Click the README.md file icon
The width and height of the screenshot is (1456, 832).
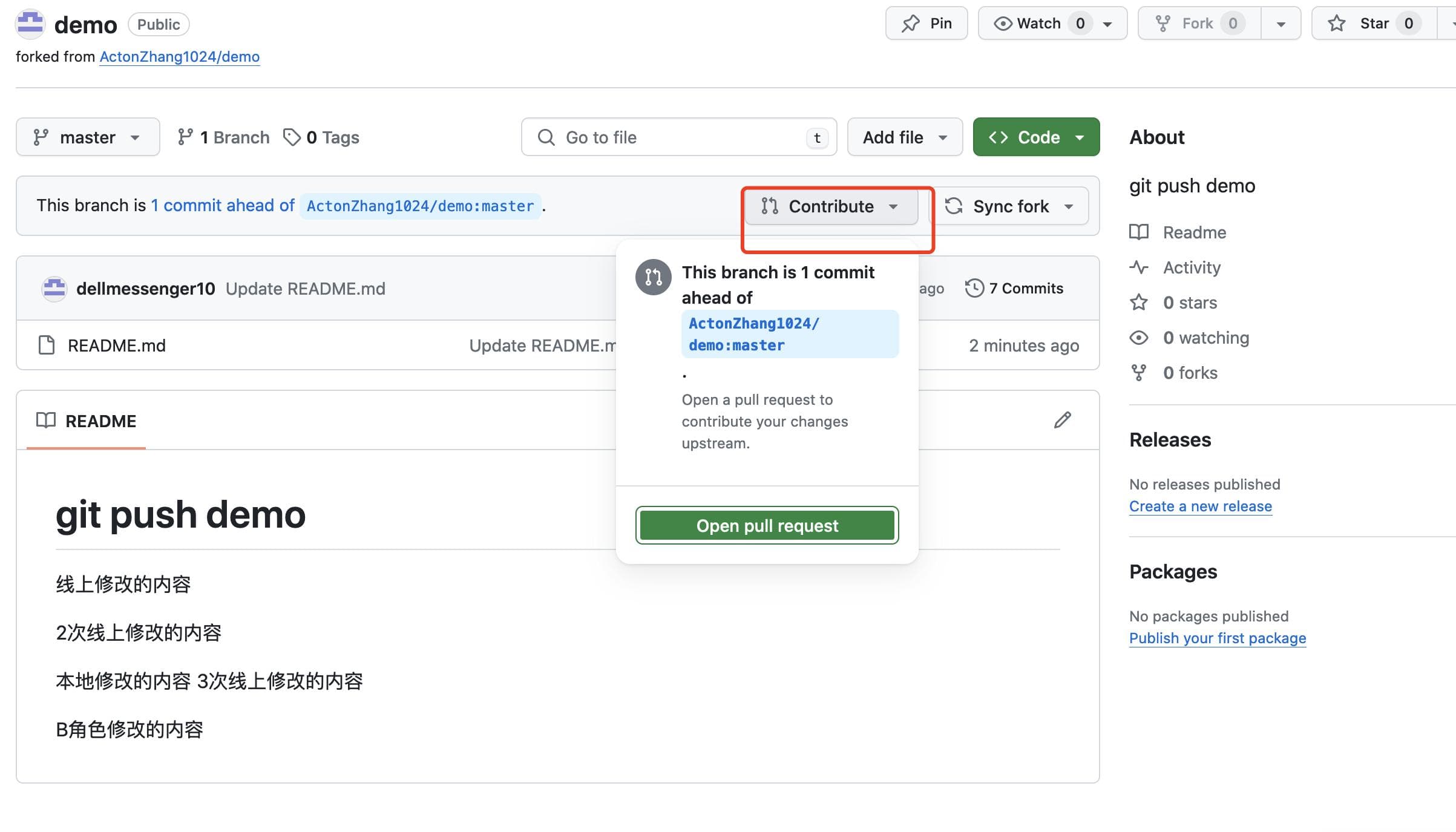coord(47,346)
